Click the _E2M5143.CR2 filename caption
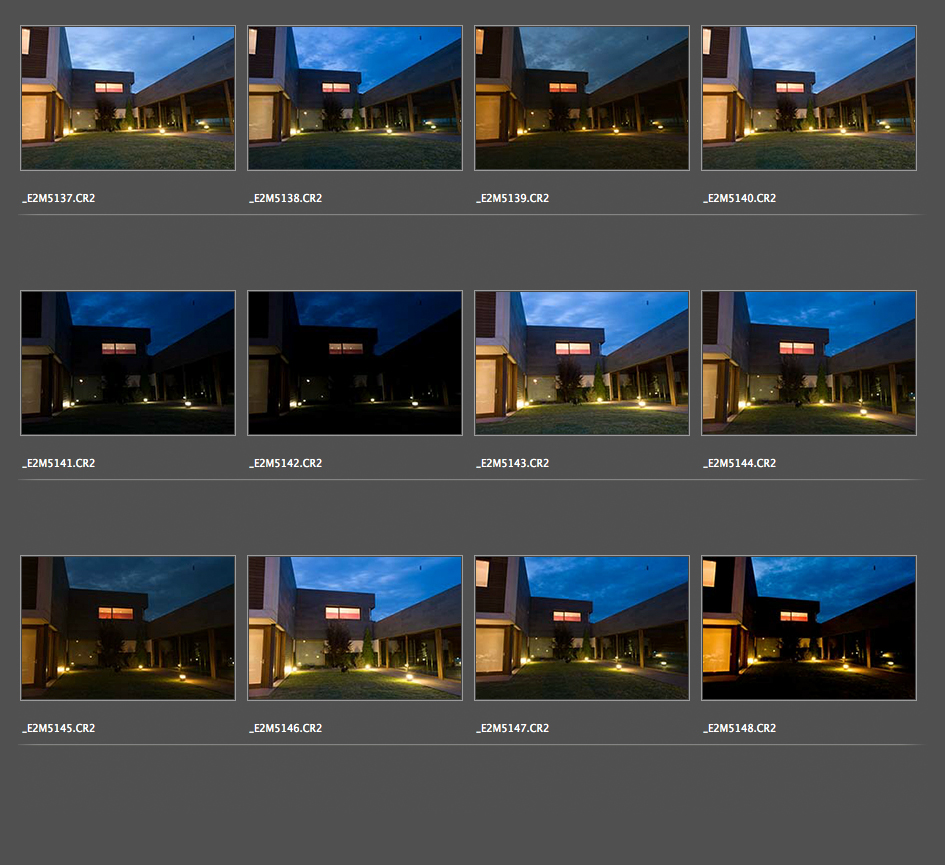Screen dimensions: 945x865 click(x=512, y=464)
